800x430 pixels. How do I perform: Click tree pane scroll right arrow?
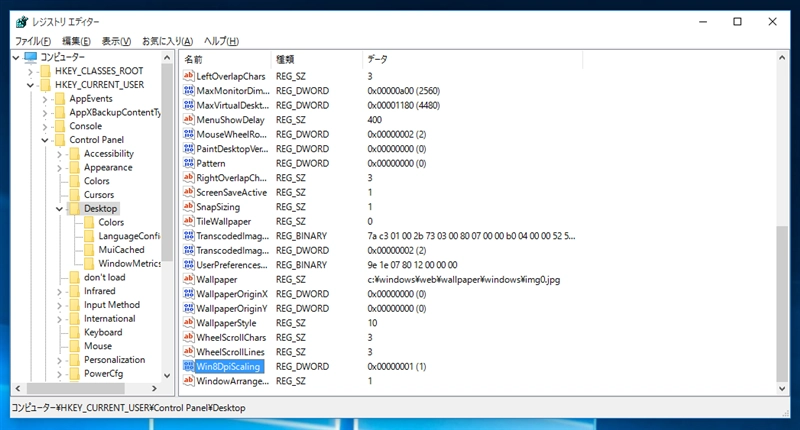pos(155,388)
